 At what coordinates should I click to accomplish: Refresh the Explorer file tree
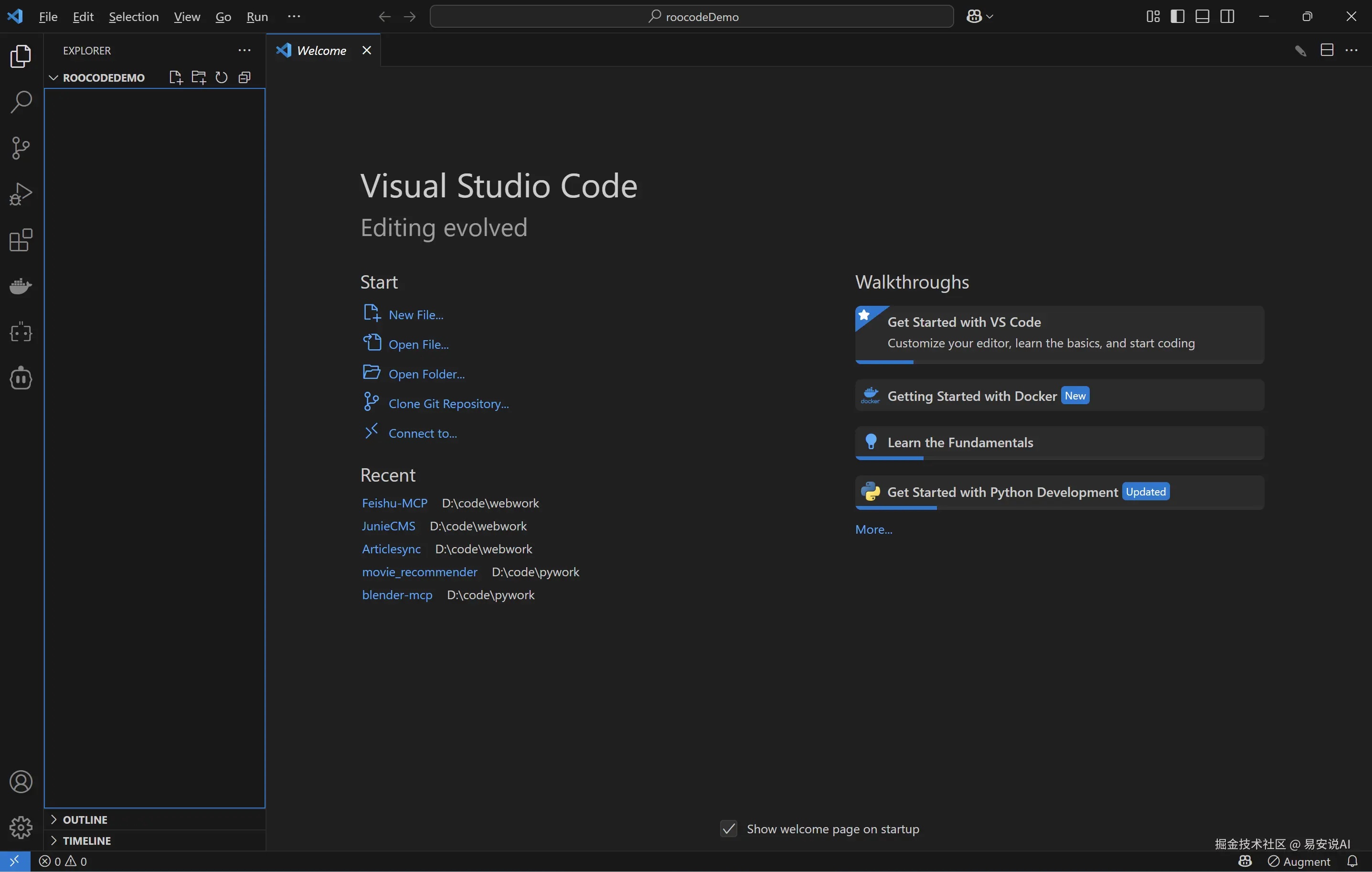click(222, 77)
